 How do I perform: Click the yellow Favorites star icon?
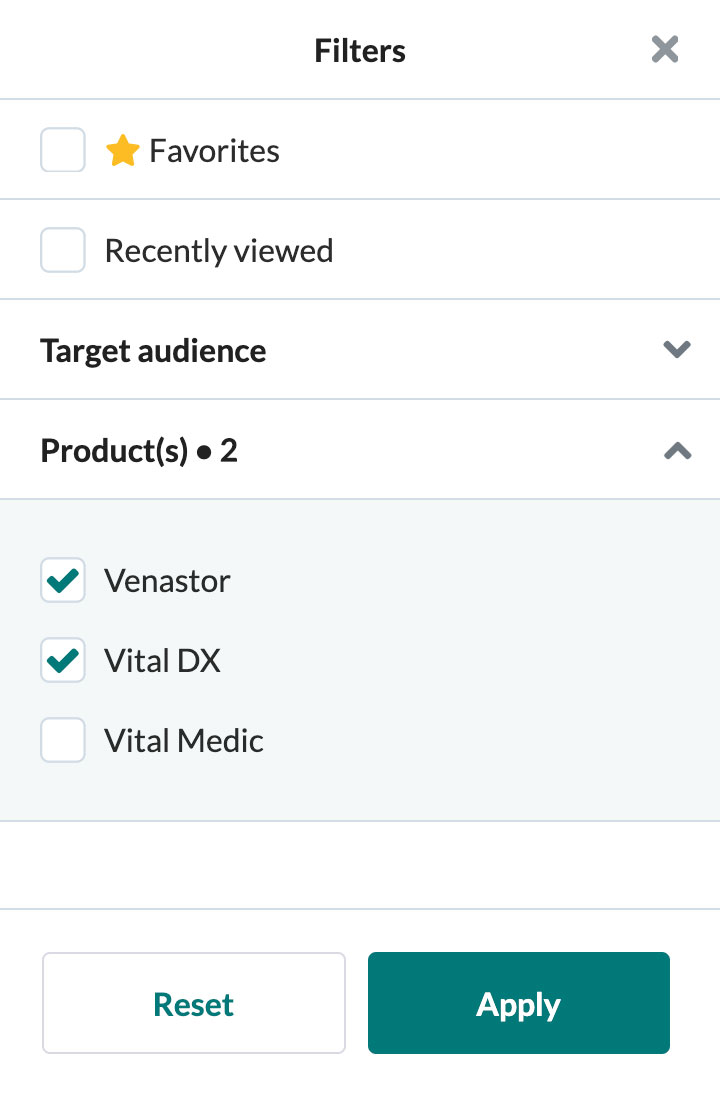pyautogui.click(x=123, y=150)
